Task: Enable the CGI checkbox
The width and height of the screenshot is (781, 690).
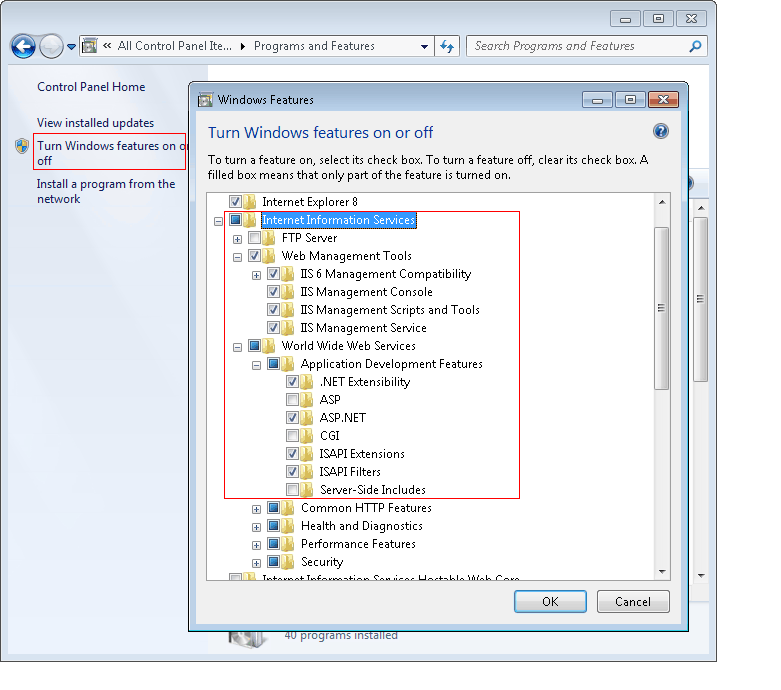Action: coord(292,435)
